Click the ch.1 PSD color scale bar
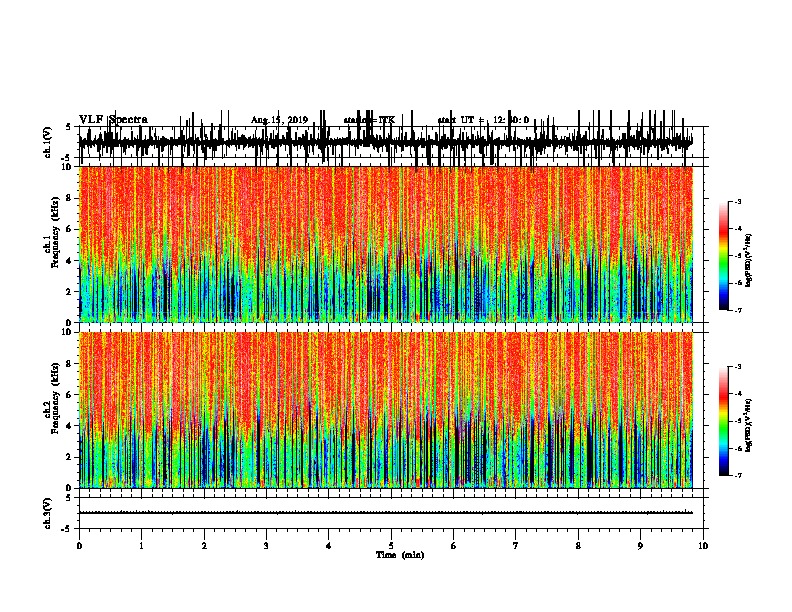Viewport: 792px width, 612px height. tap(724, 256)
